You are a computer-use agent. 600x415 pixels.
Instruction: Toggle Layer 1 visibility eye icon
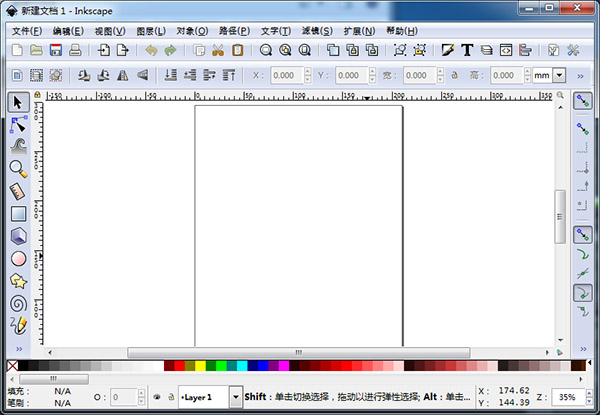pyautogui.click(x=157, y=397)
